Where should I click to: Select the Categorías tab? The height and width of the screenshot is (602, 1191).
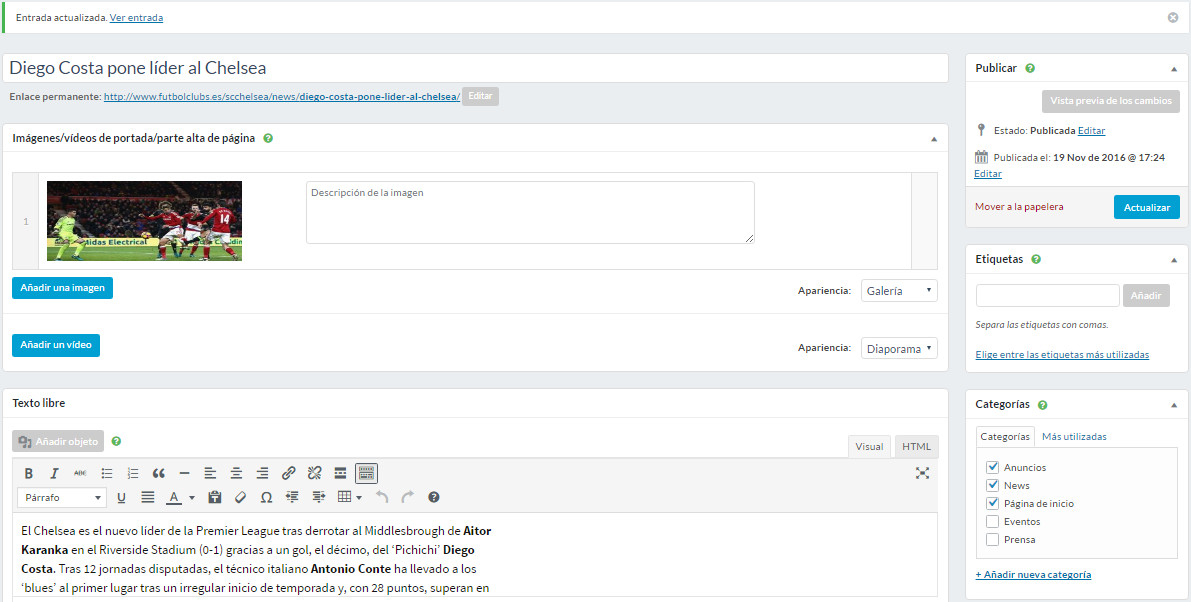[1004, 437]
